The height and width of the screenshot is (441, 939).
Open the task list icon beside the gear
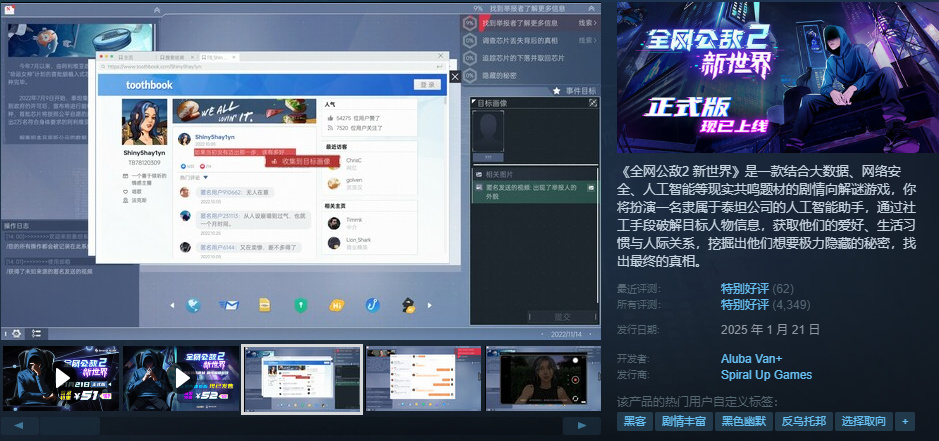[37, 334]
